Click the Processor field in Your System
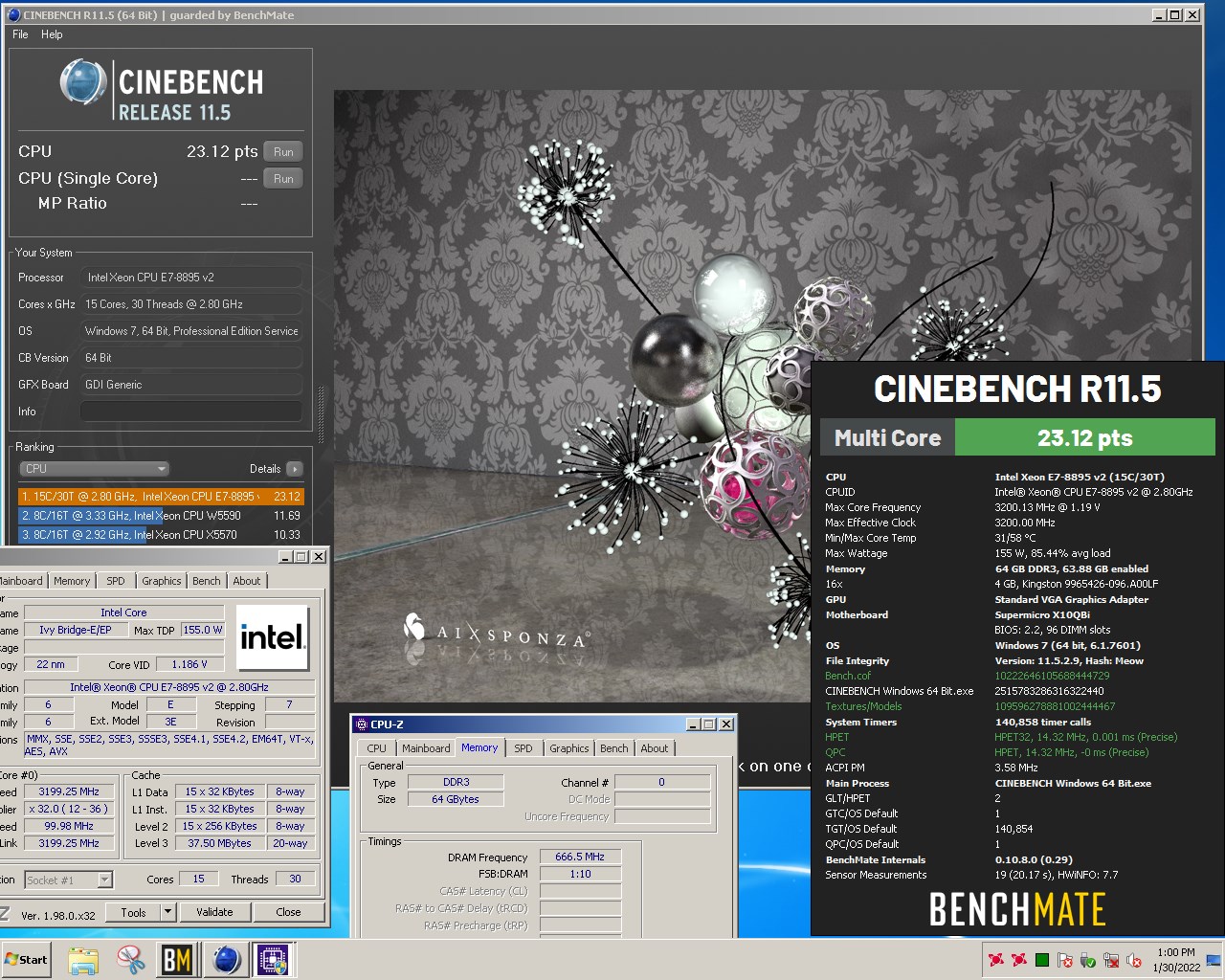This screenshot has height=980, width=1225. (191, 278)
